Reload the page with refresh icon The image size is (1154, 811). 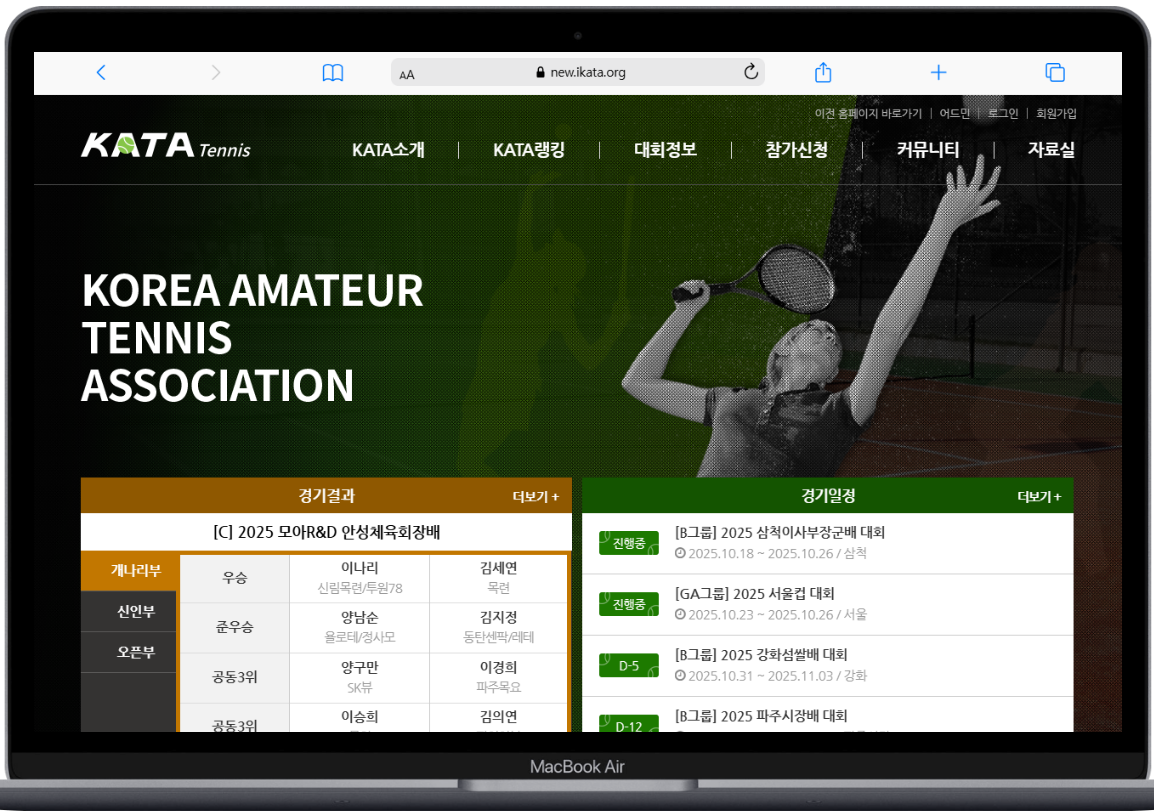coord(751,72)
